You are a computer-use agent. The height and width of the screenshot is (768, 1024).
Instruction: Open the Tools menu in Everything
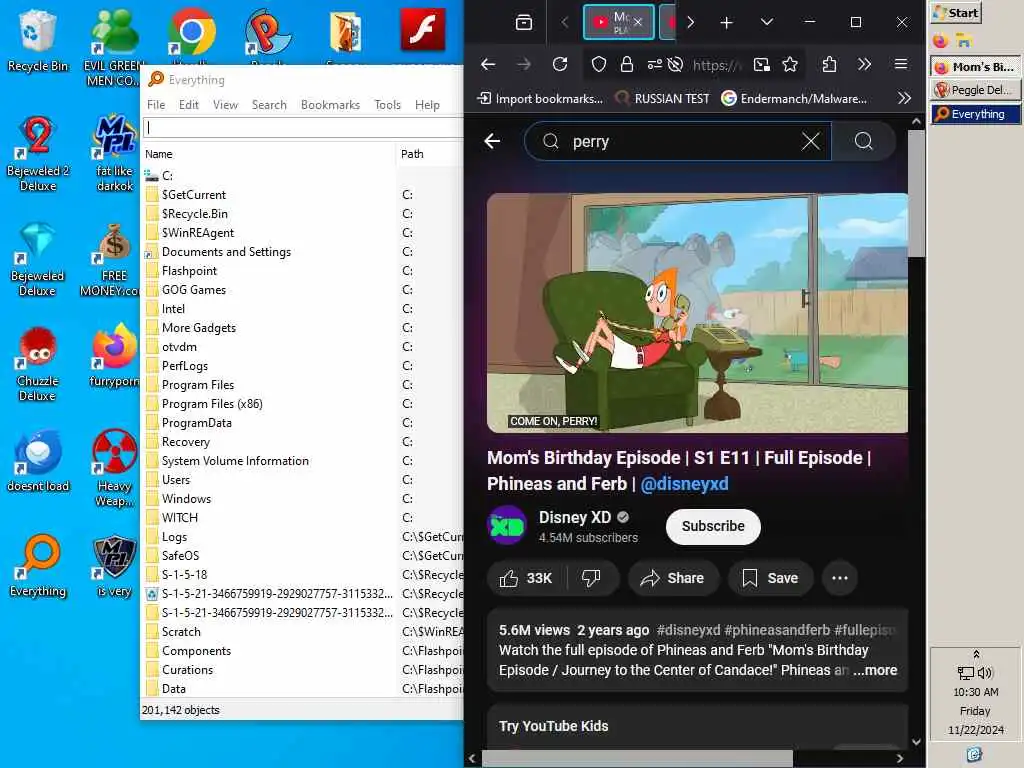coord(387,104)
